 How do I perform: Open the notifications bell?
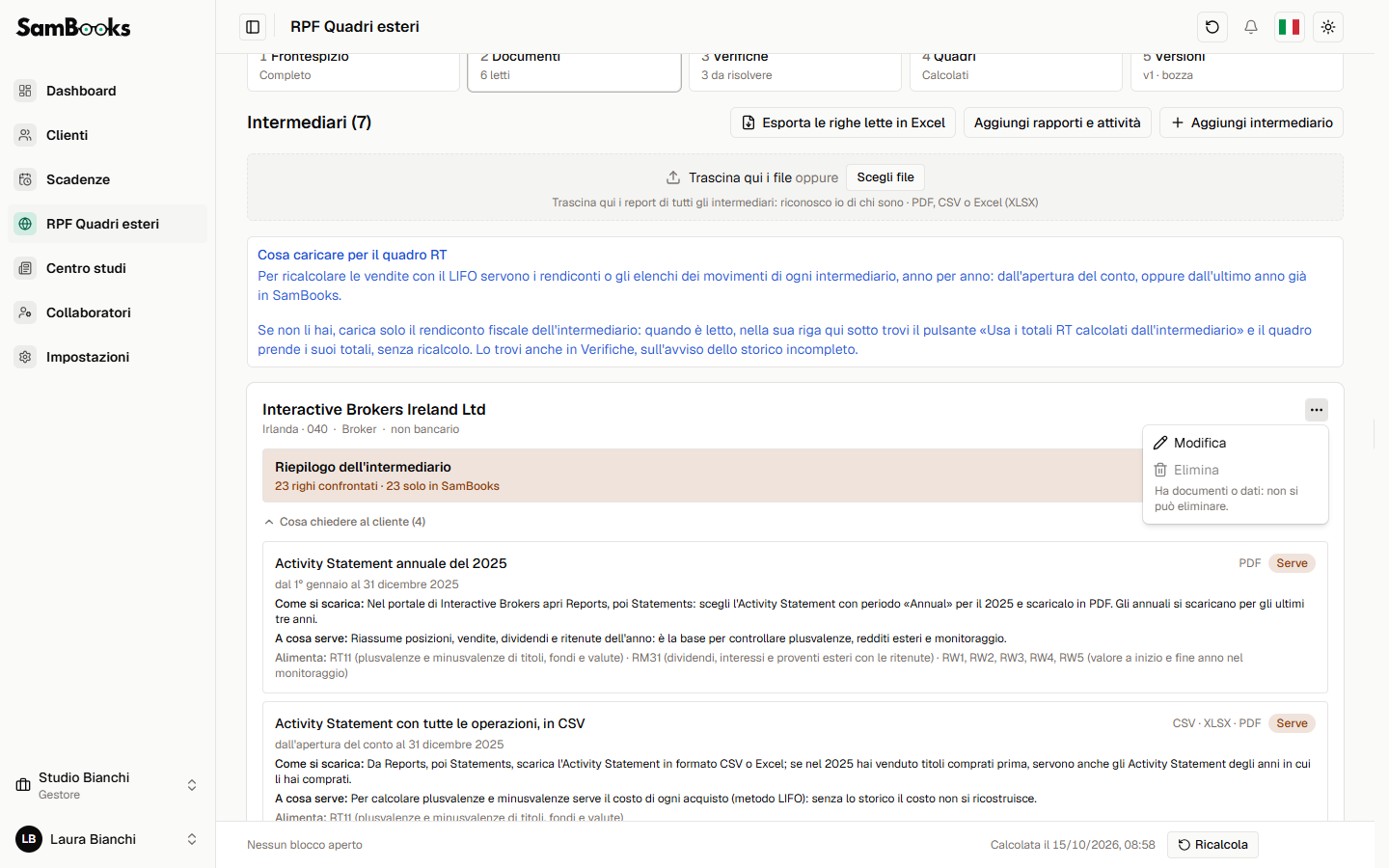click(1251, 27)
